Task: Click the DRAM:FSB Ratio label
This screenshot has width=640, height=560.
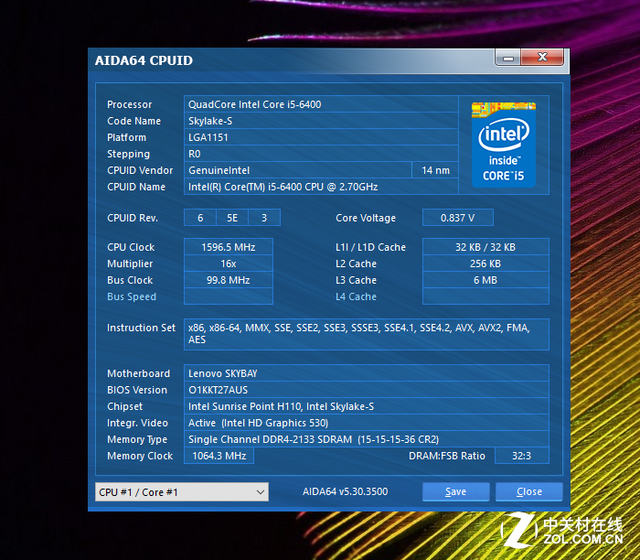Action: click(x=447, y=456)
